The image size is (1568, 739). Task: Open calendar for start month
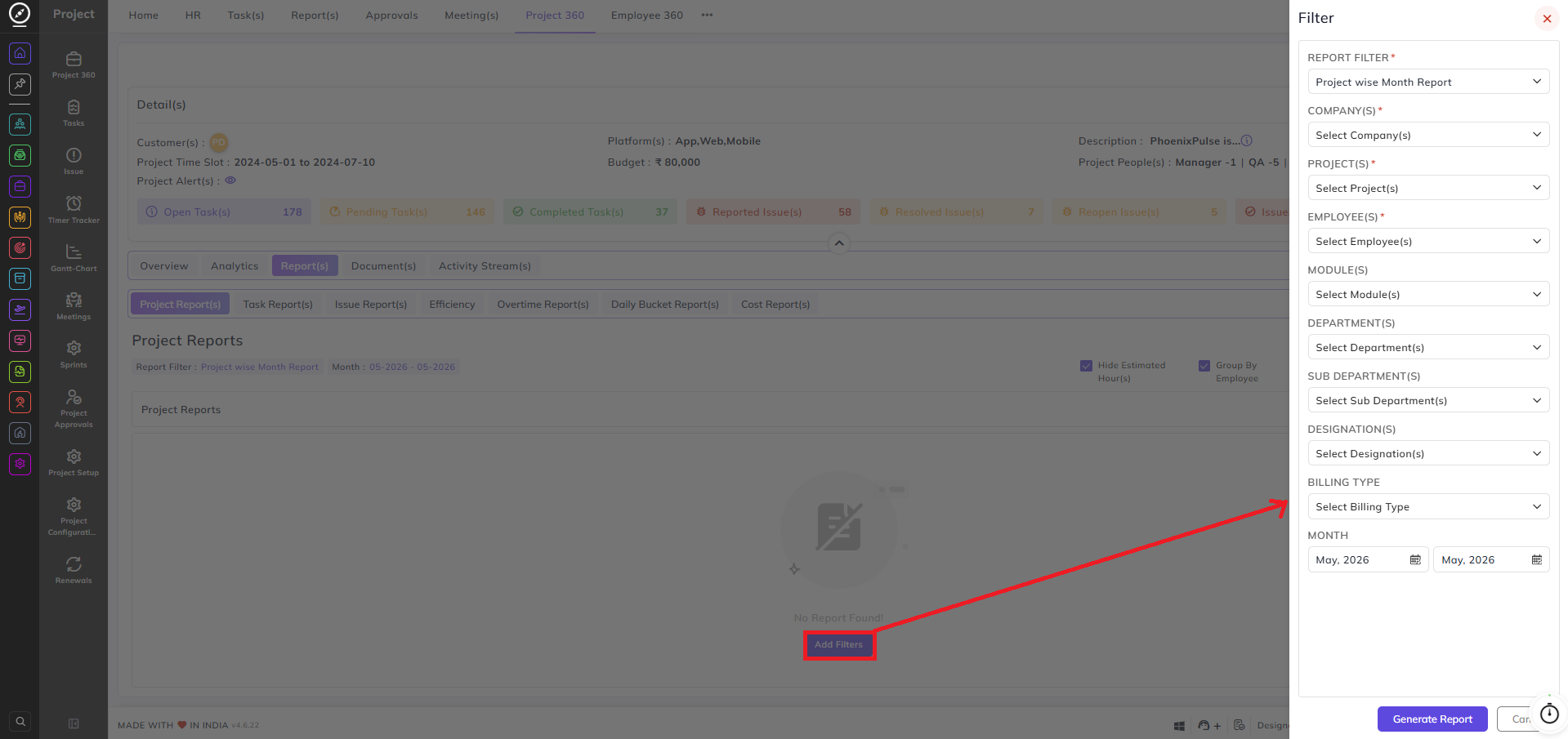pyautogui.click(x=1415, y=560)
